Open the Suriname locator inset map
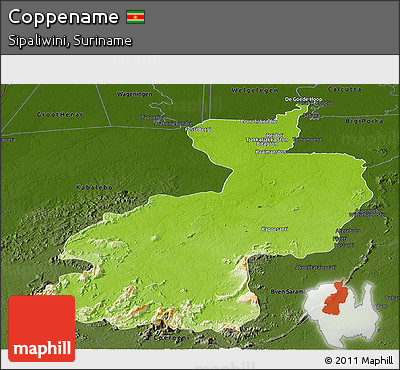Screen dimensions: 400x370 (x=342, y=314)
